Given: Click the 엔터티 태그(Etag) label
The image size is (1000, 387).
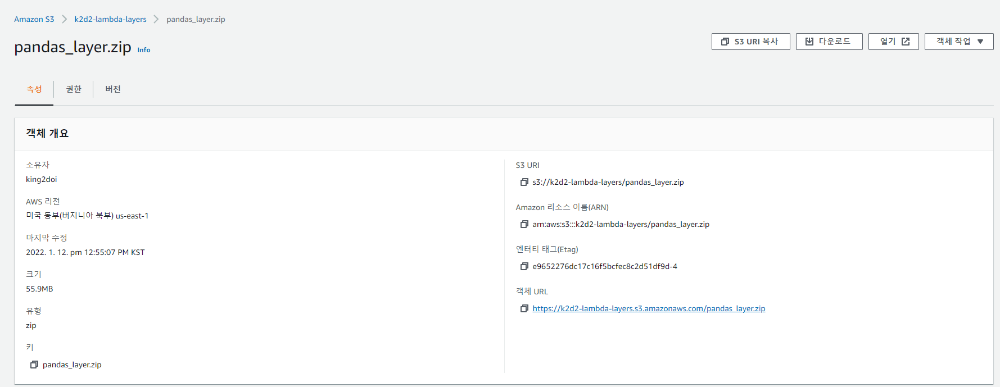Looking at the screenshot, I should click(547, 250).
